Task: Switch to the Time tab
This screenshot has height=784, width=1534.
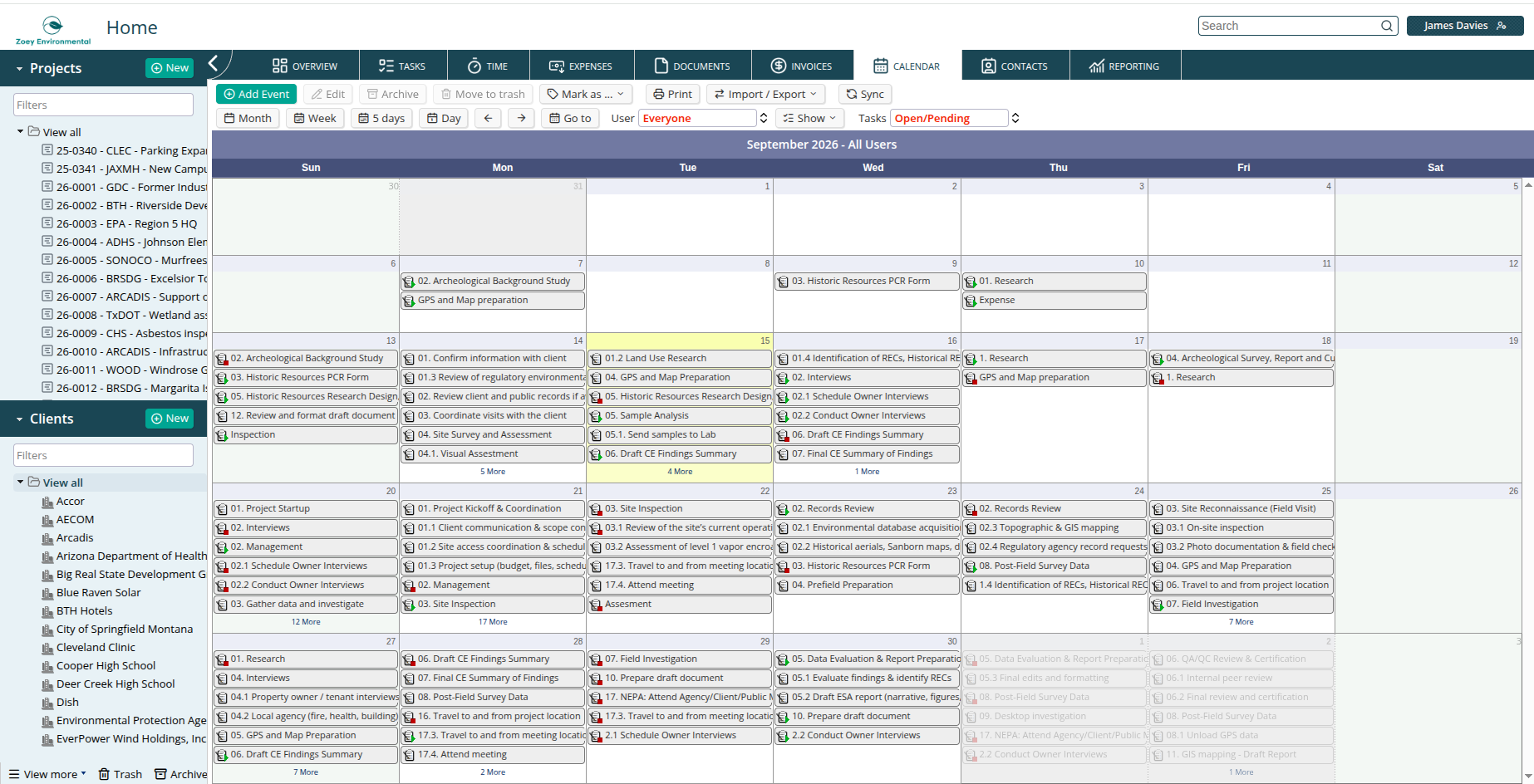Action: coord(488,66)
